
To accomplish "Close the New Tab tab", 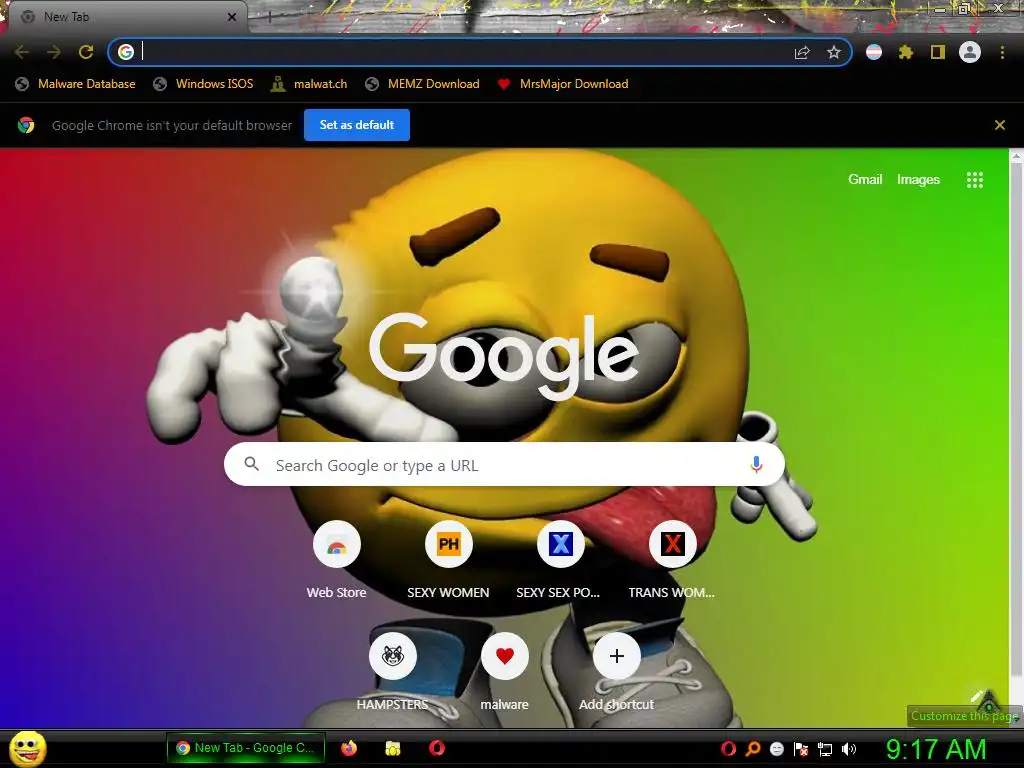I will pyautogui.click(x=232, y=17).
